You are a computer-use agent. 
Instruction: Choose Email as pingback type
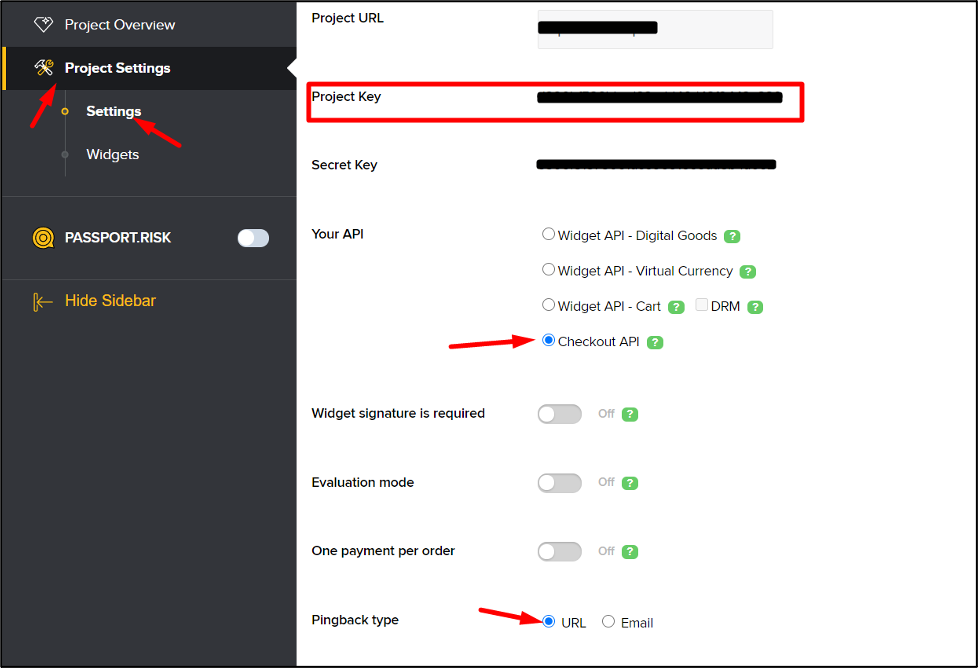coord(608,622)
